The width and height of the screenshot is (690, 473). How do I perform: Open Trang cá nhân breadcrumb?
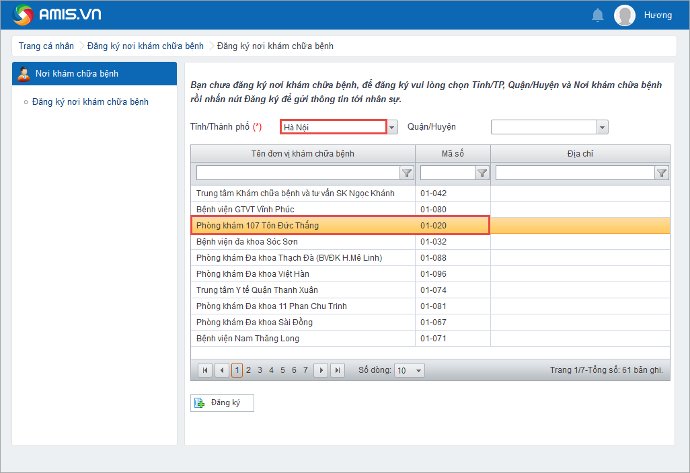[46, 46]
